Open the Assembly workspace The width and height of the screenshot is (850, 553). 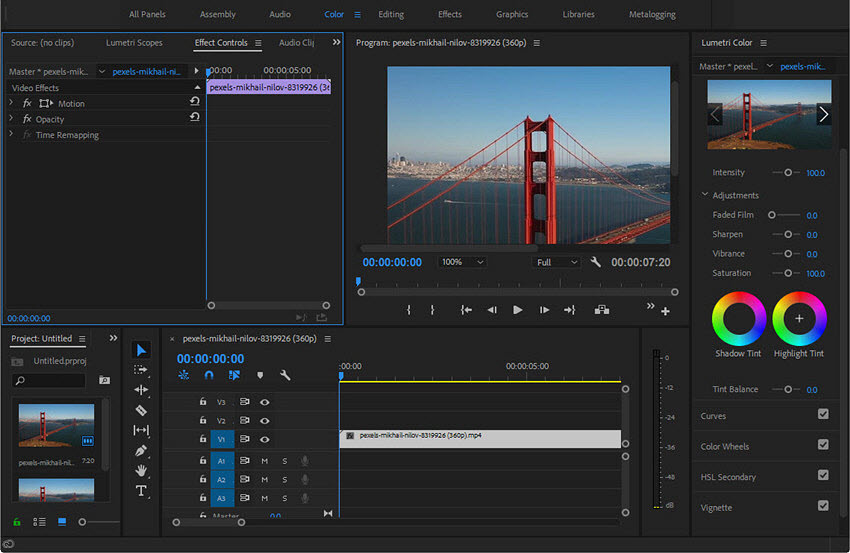pos(217,15)
